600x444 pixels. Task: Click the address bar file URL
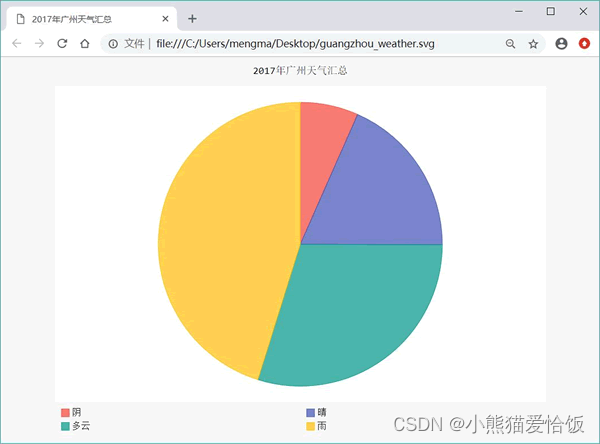295,44
